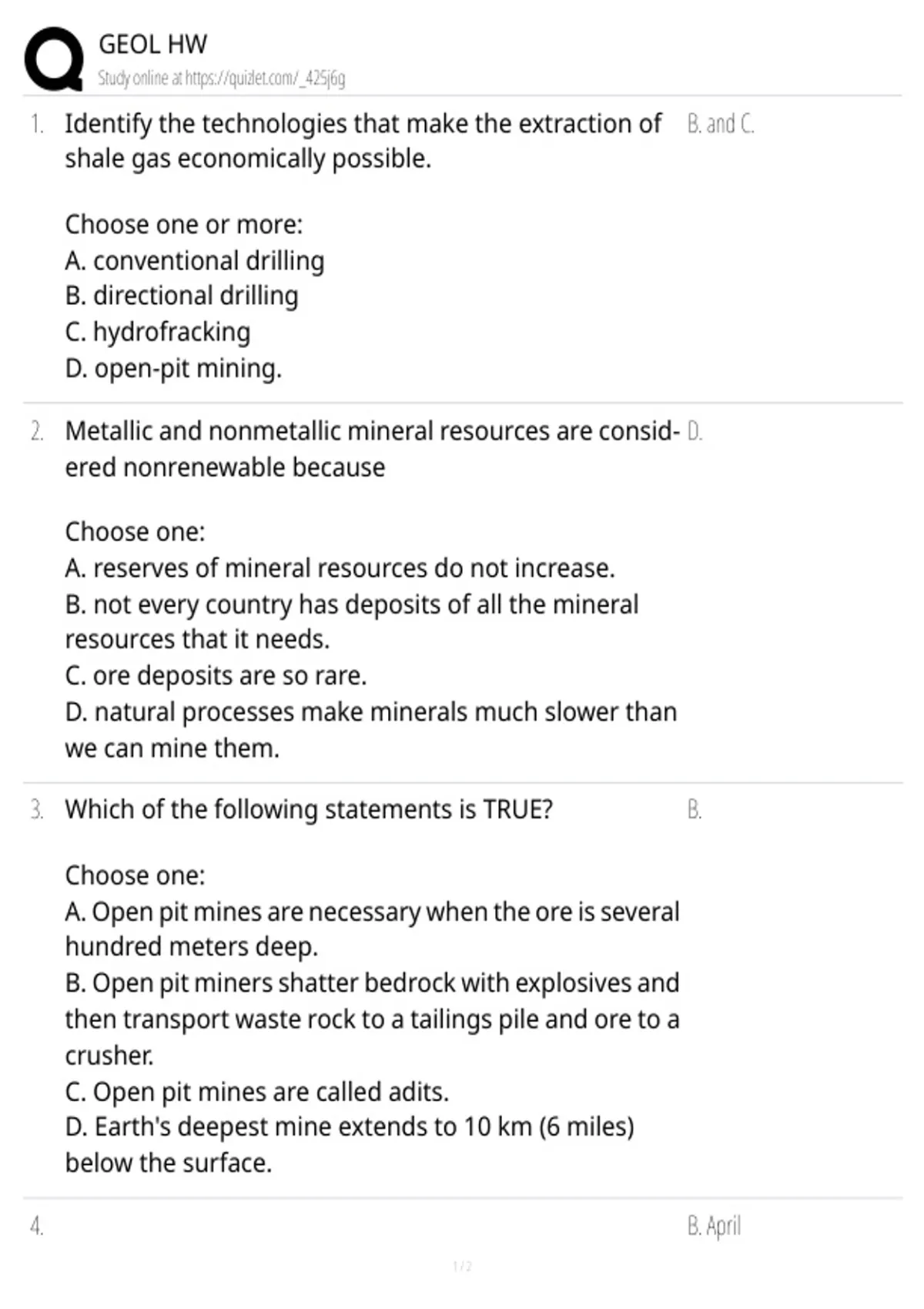Click the 'B.' answer for question 3

(695, 810)
